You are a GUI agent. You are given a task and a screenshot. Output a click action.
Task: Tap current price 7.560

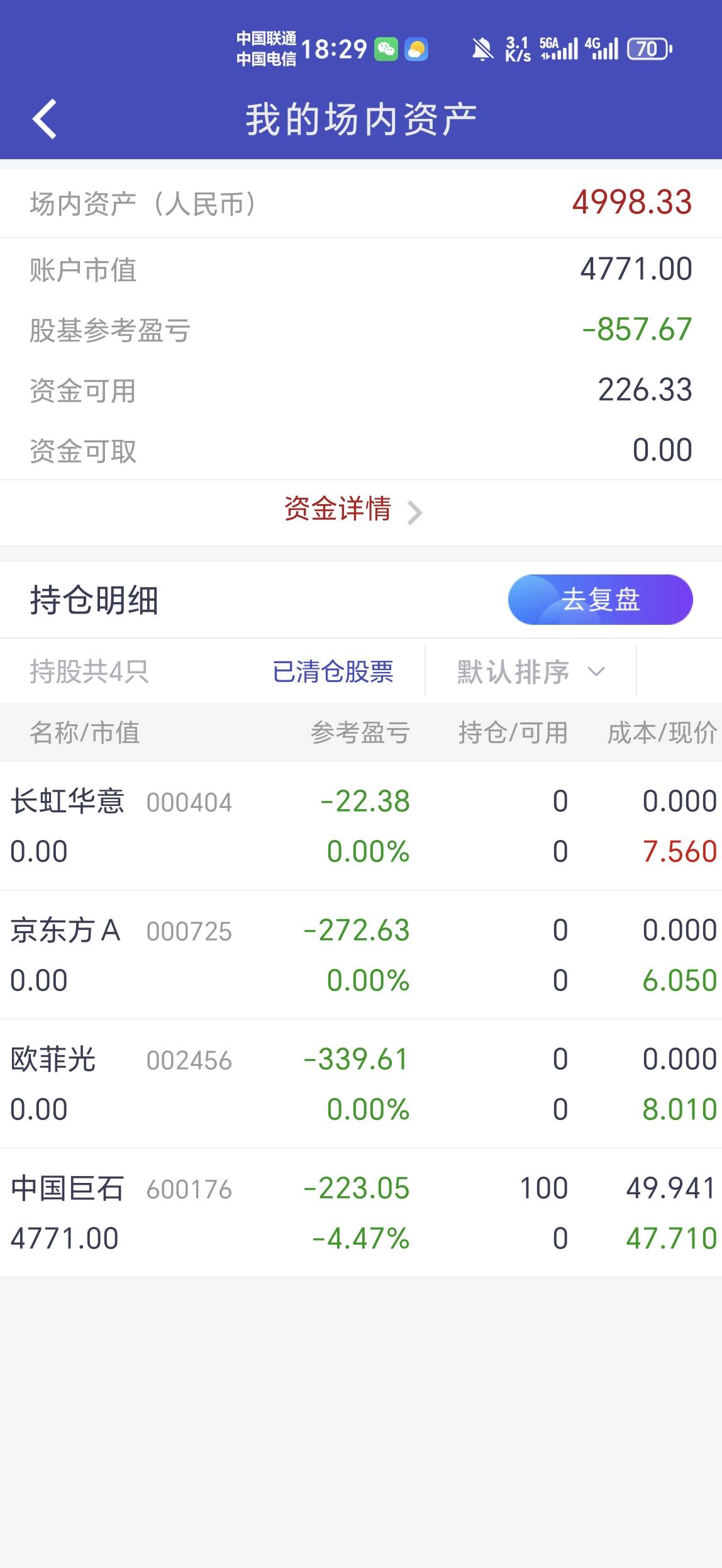680,851
